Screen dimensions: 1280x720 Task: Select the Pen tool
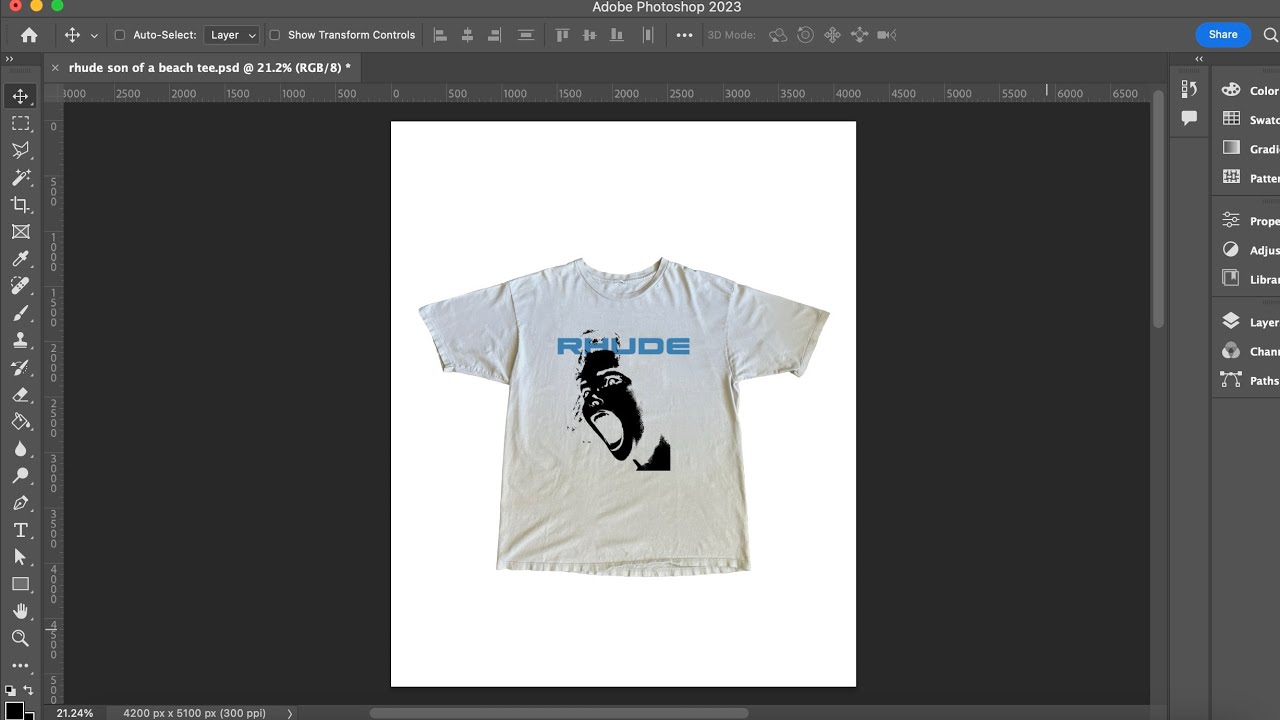pyautogui.click(x=20, y=502)
